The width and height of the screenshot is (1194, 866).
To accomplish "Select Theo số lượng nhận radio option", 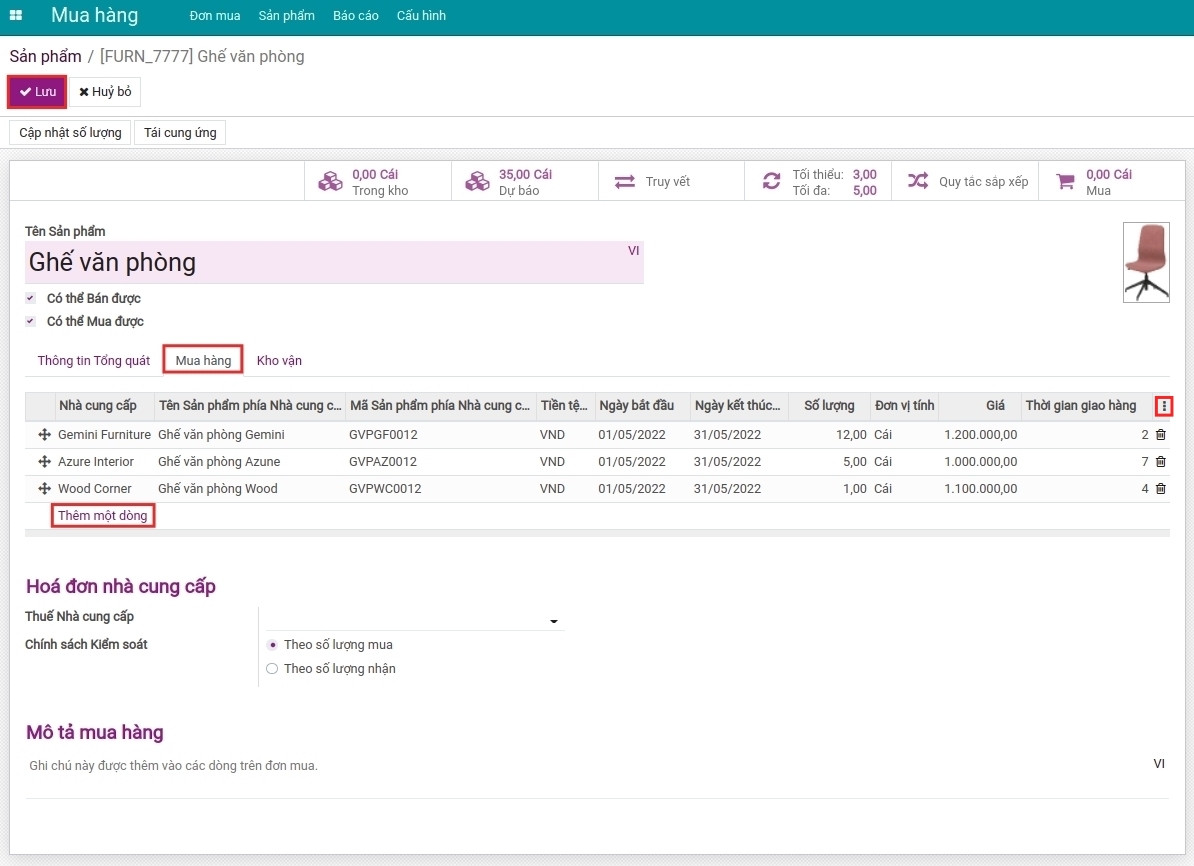I will pyautogui.click(x=272, y=669).
